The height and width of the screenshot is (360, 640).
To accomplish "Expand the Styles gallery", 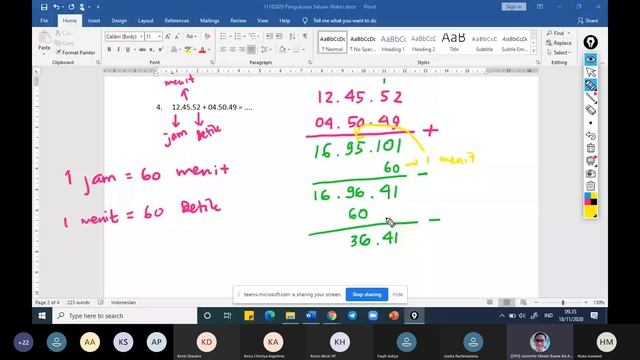I will click(x=533, y=50).
